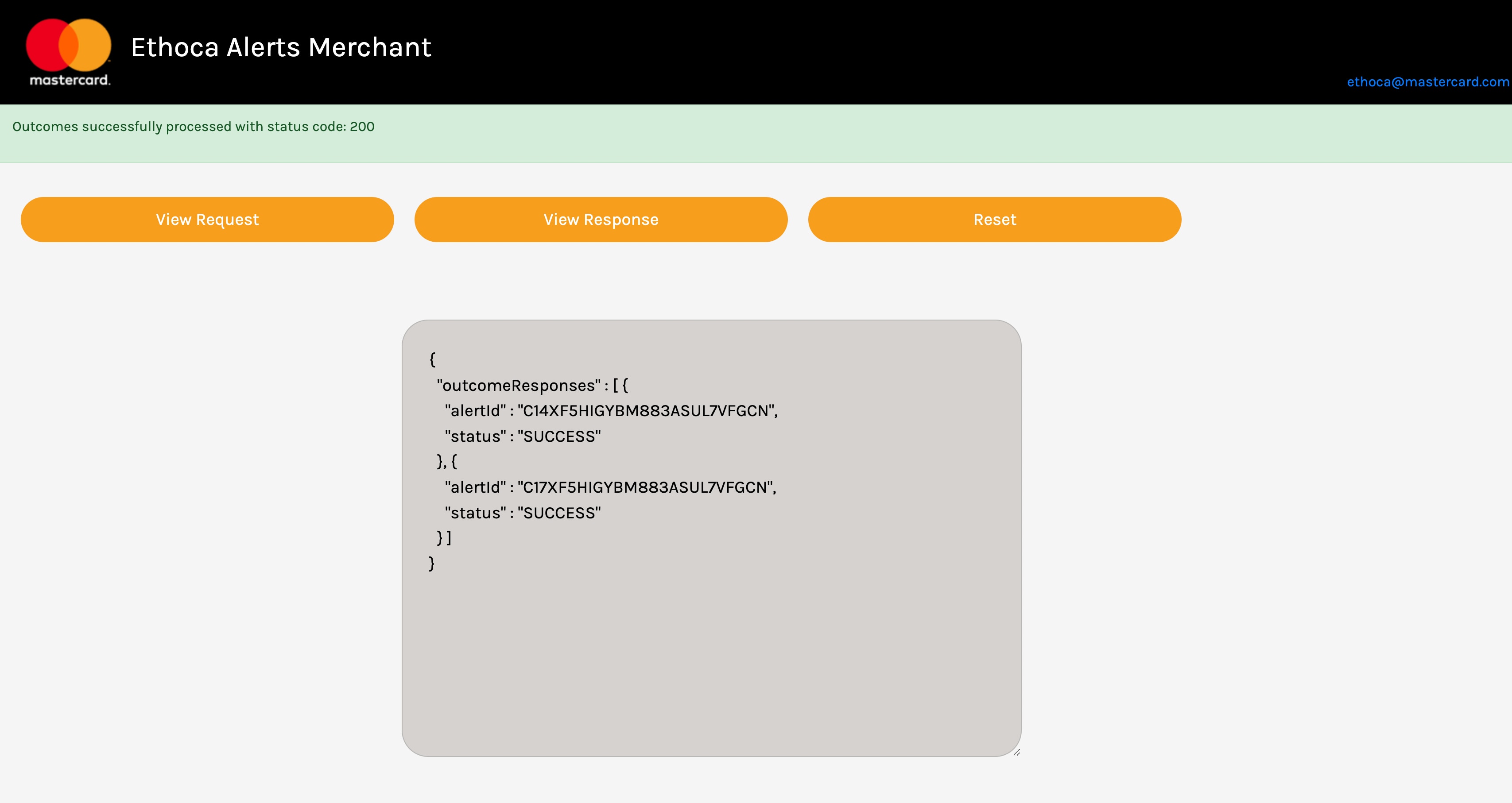
Task: Click the outcomeResponses line in the JSON
Action: click(x=532, y=386)
